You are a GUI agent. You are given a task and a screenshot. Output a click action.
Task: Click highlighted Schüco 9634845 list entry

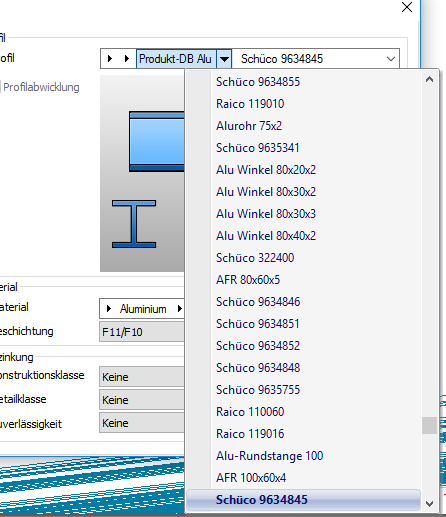[x=303, y=500]
